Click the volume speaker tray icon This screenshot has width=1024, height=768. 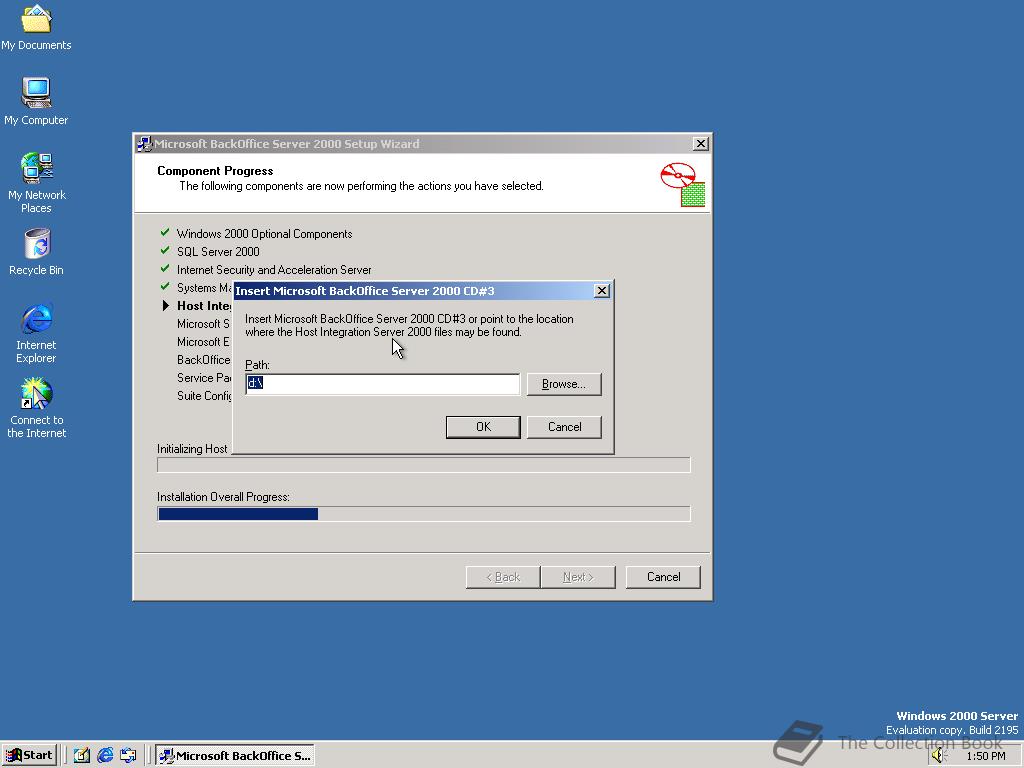pos(938,756)
